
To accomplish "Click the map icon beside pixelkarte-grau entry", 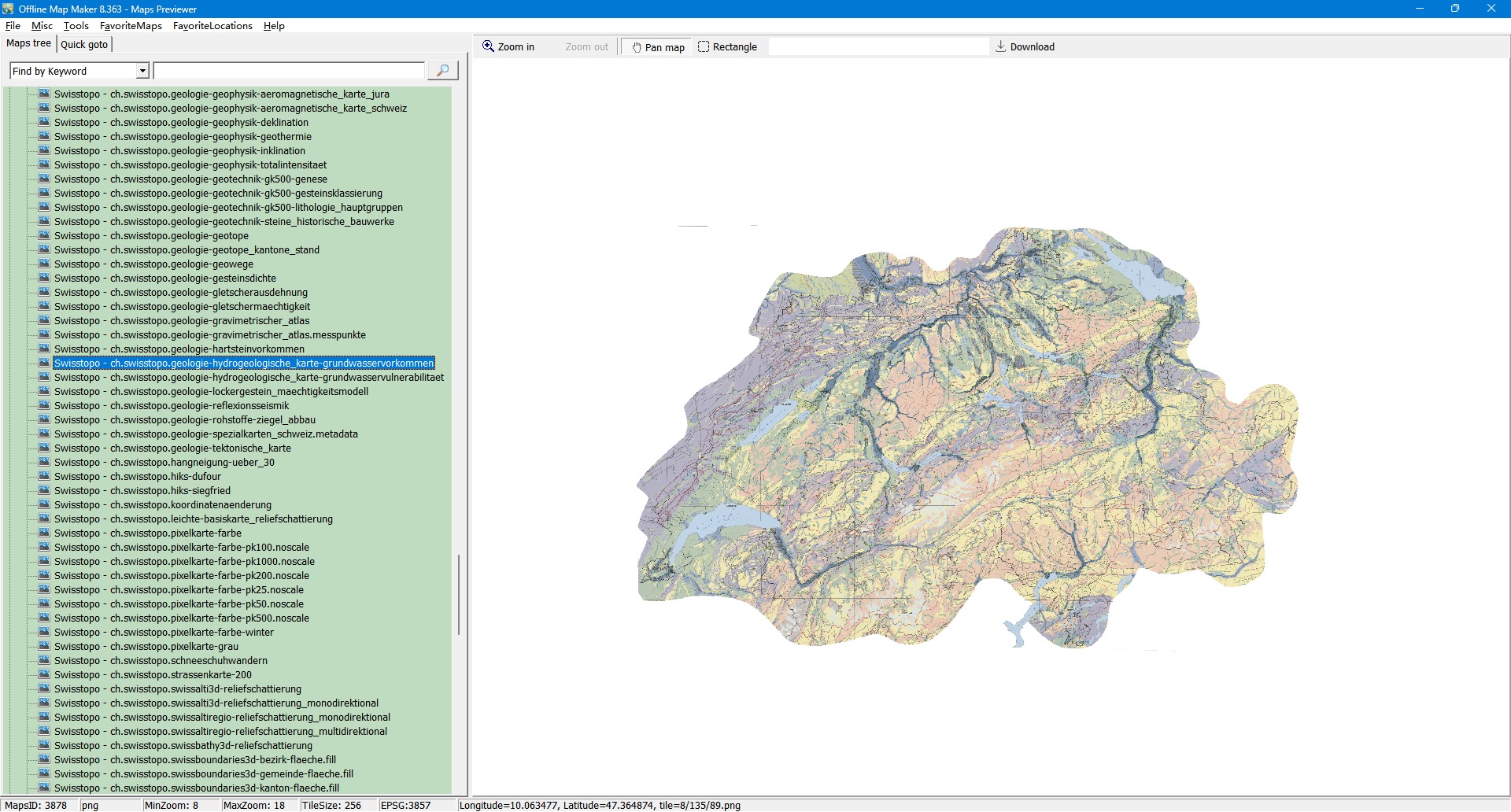I will pyautogui.click(x=44, y=647).
